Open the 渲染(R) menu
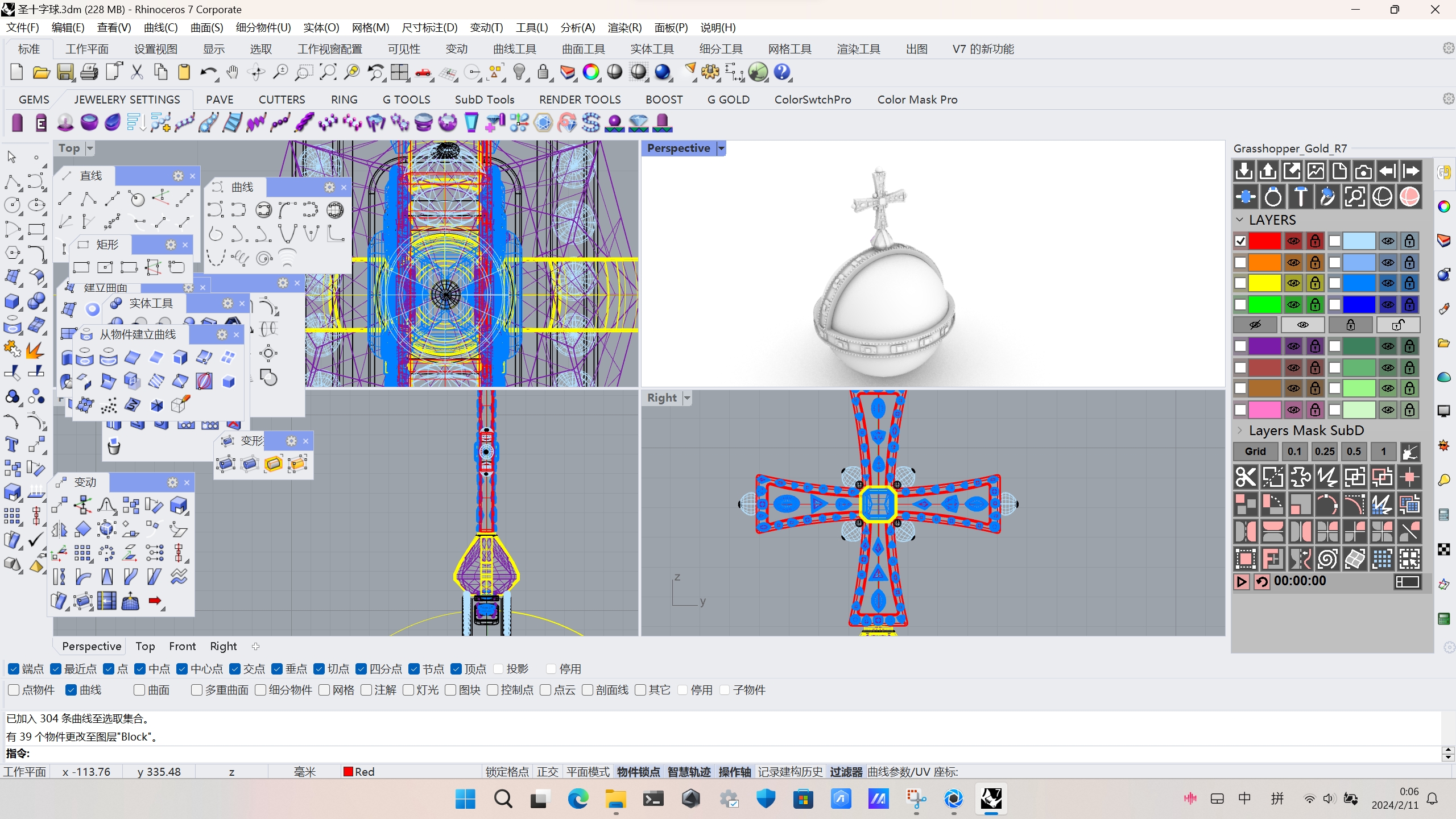Viewport: 1456px width, 819px height. point(623,27)
